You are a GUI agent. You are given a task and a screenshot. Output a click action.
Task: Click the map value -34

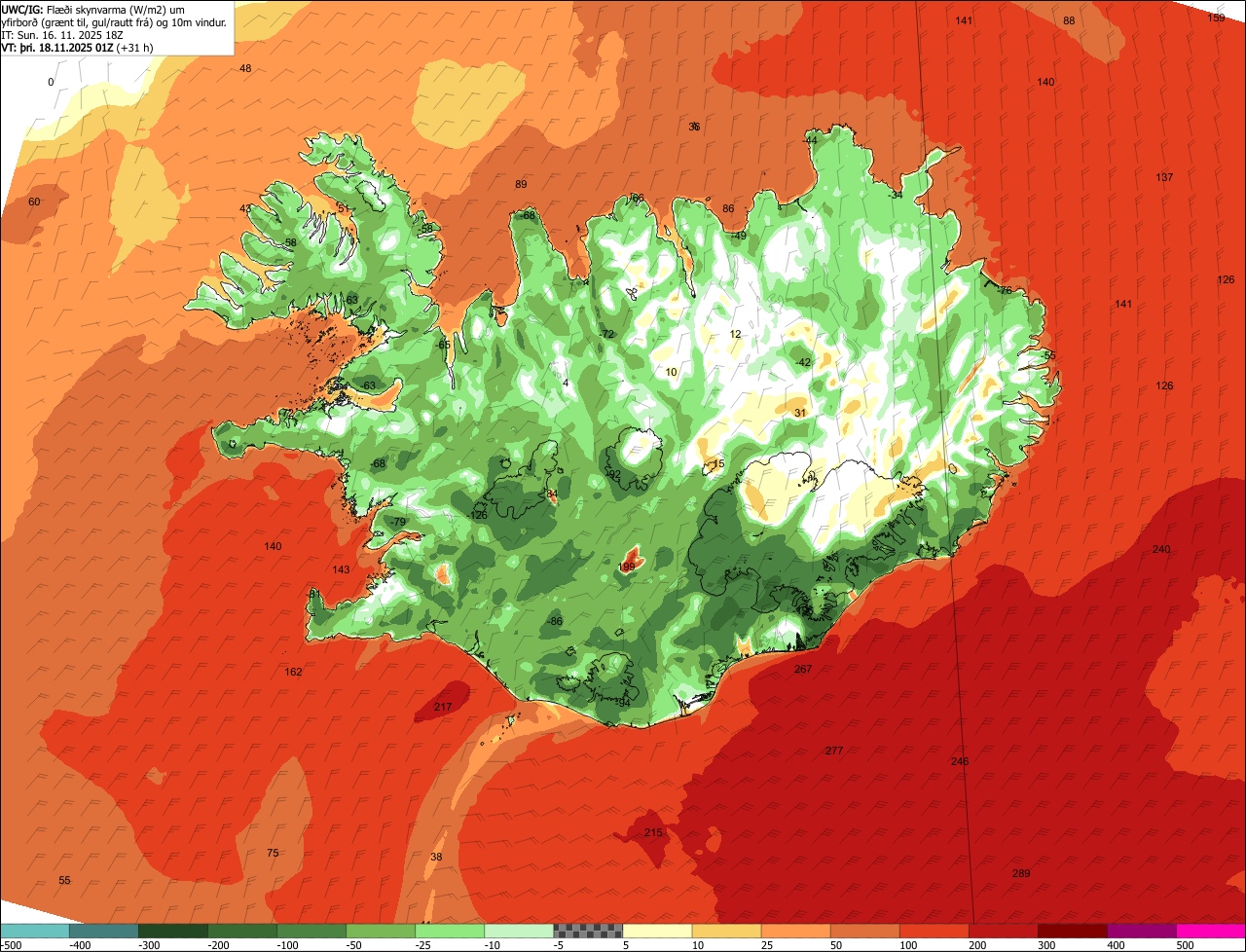(x=896, y=195)
